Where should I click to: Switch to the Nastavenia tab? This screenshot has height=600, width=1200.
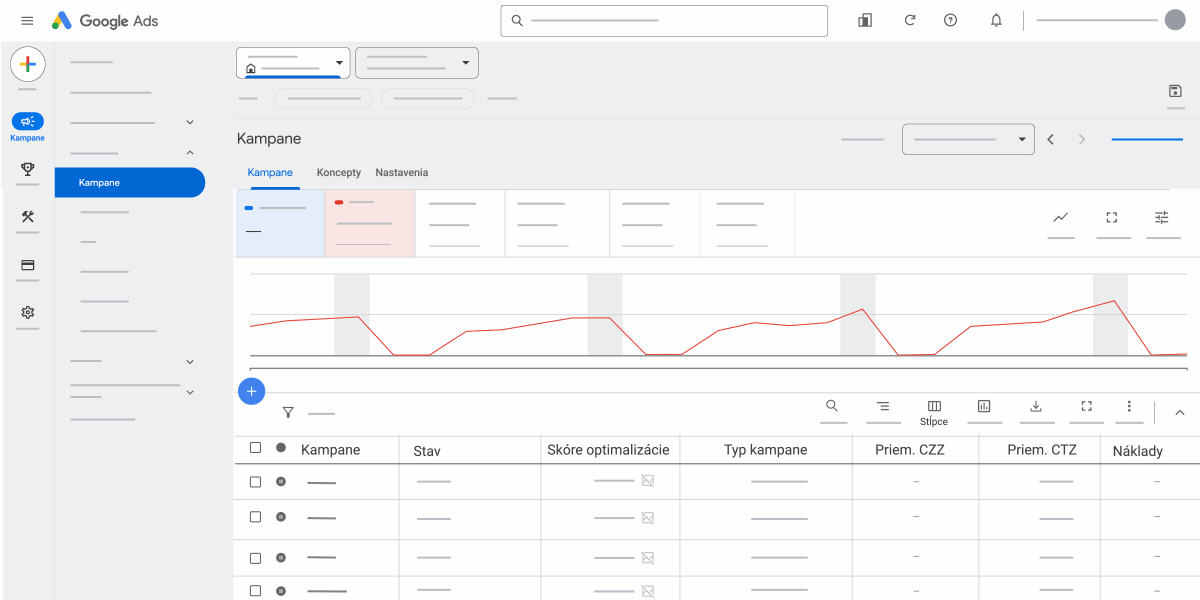click(402, 173)
